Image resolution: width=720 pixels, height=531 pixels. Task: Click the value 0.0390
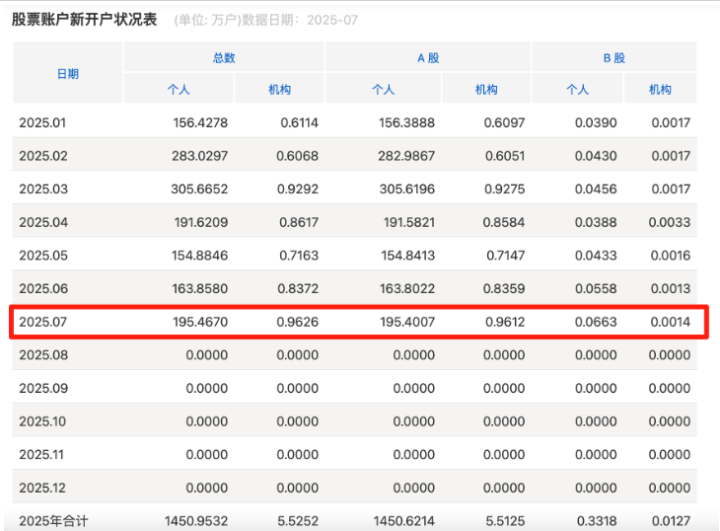(x=596, y=123)
